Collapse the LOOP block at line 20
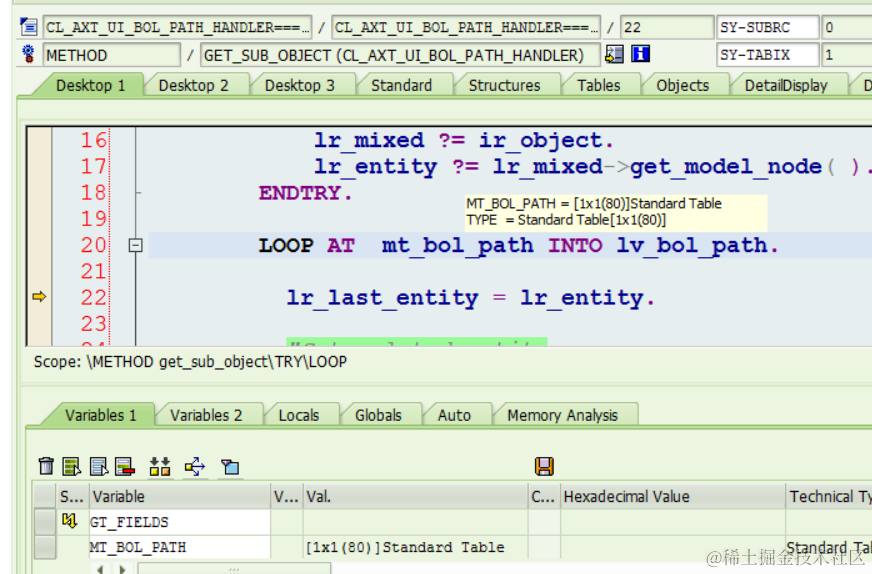Screen dimensions: 872x574 click(x=135, y=245)
